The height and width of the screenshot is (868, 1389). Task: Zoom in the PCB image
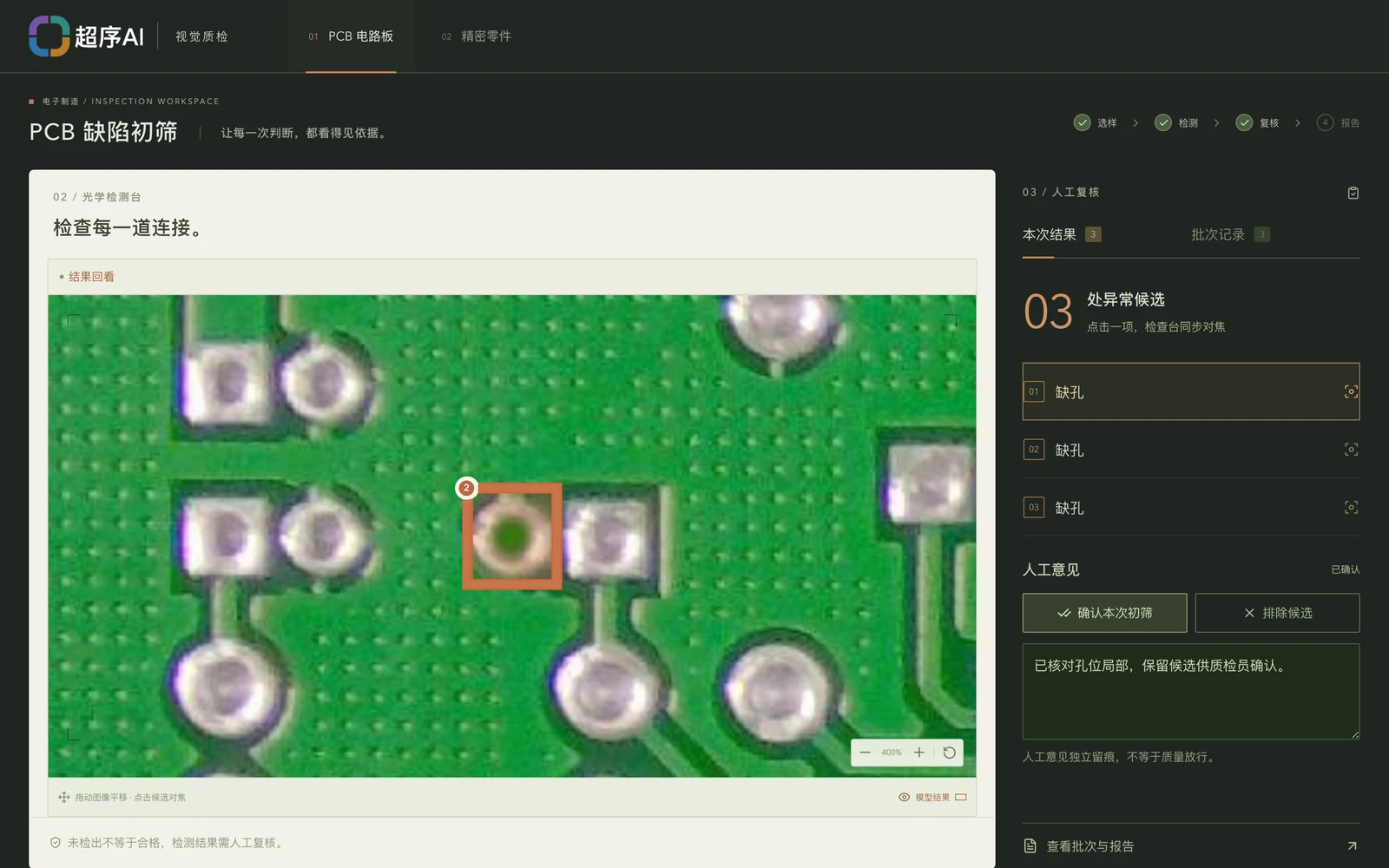918,753
